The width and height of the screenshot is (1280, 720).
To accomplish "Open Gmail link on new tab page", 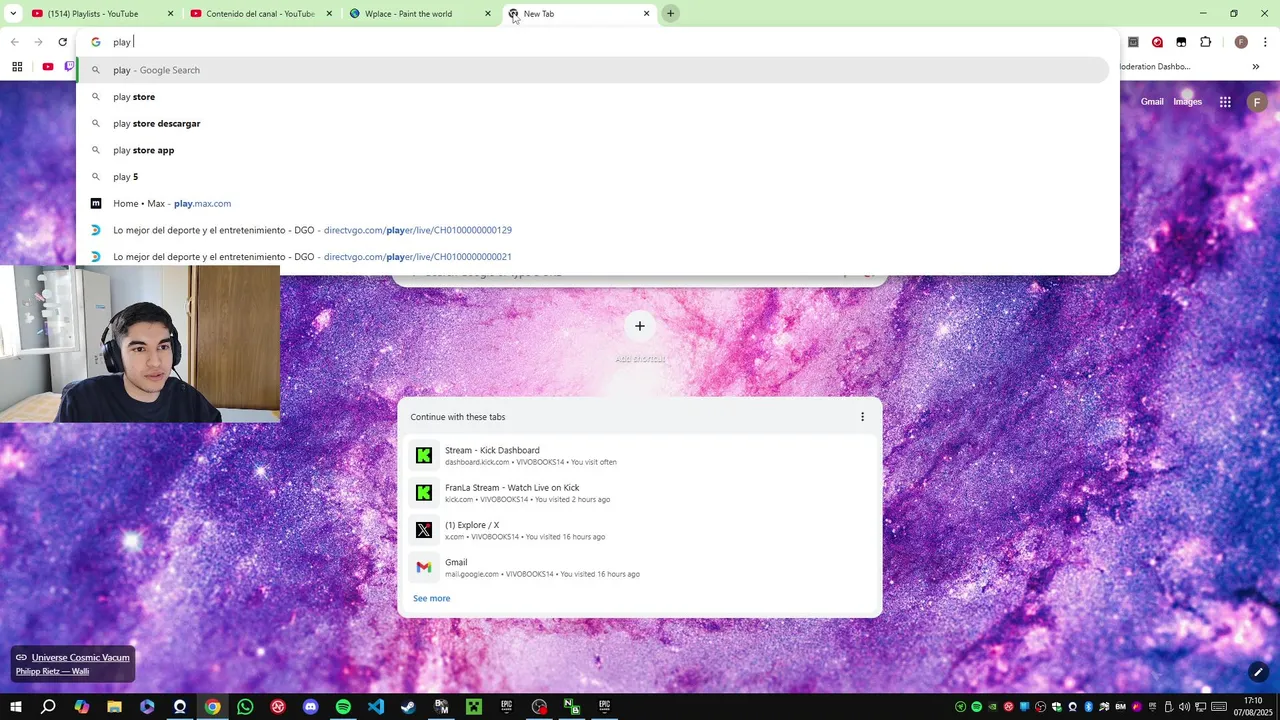I will click(1152, 102).
